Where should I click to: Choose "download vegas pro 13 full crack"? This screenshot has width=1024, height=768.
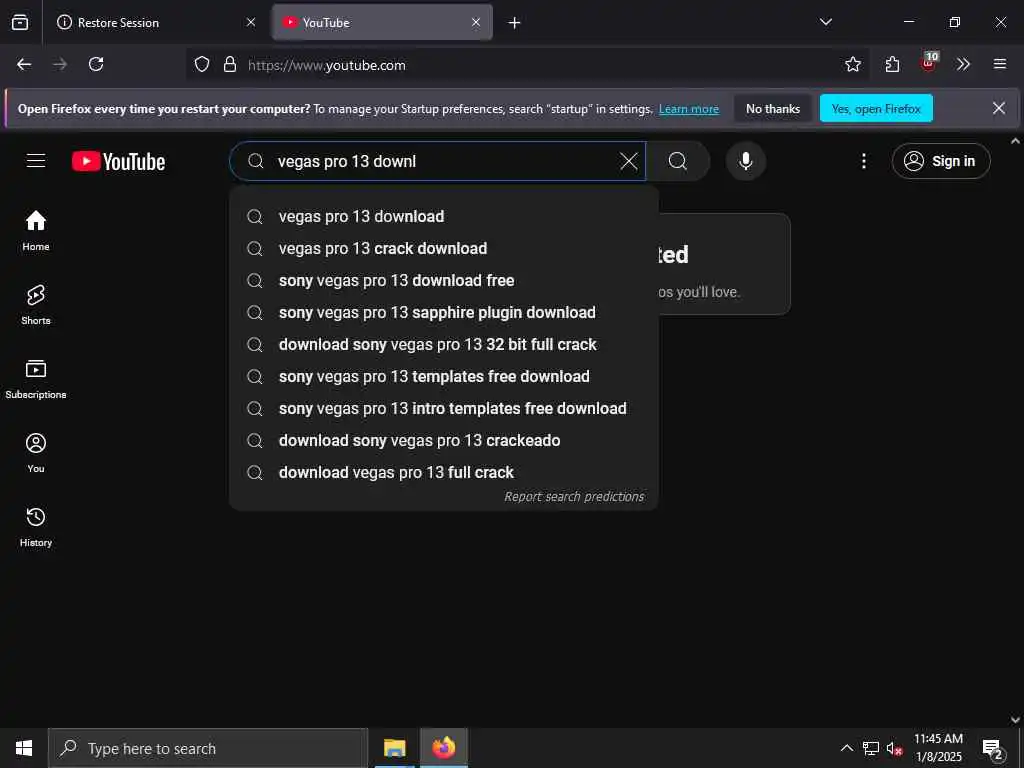tap(443, 472)
